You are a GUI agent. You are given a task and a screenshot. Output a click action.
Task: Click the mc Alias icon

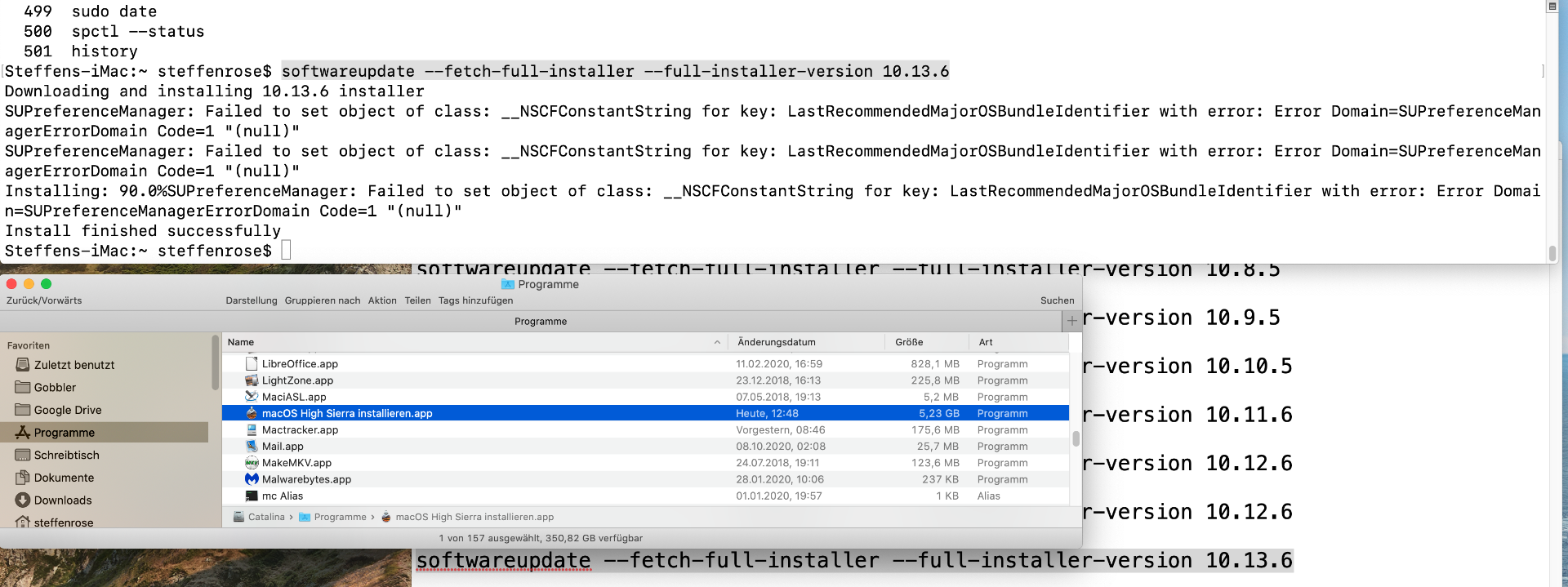click(x=252, y=496)
